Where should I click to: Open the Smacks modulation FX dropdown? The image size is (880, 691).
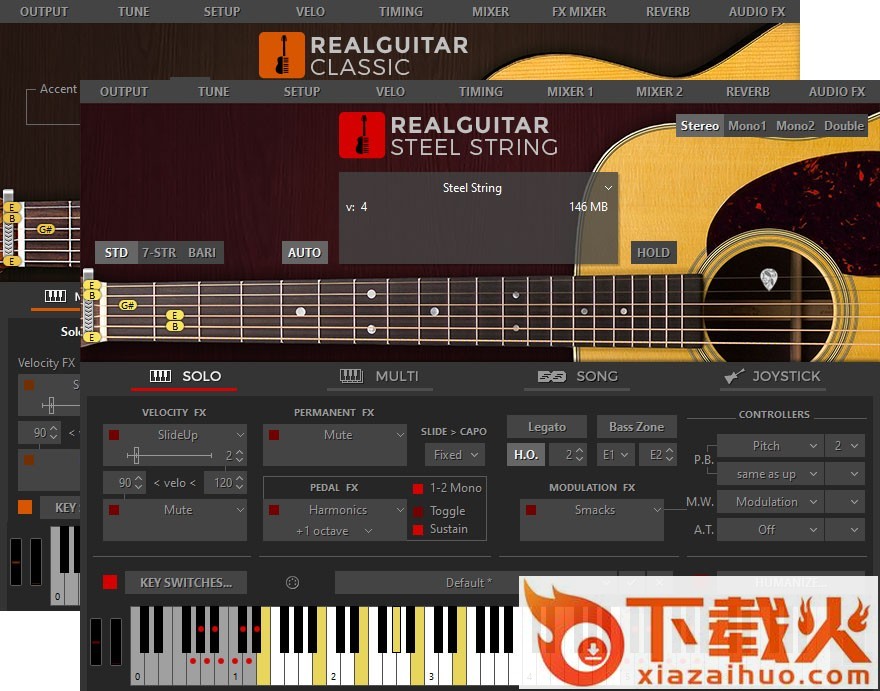[x=657, y=510]
